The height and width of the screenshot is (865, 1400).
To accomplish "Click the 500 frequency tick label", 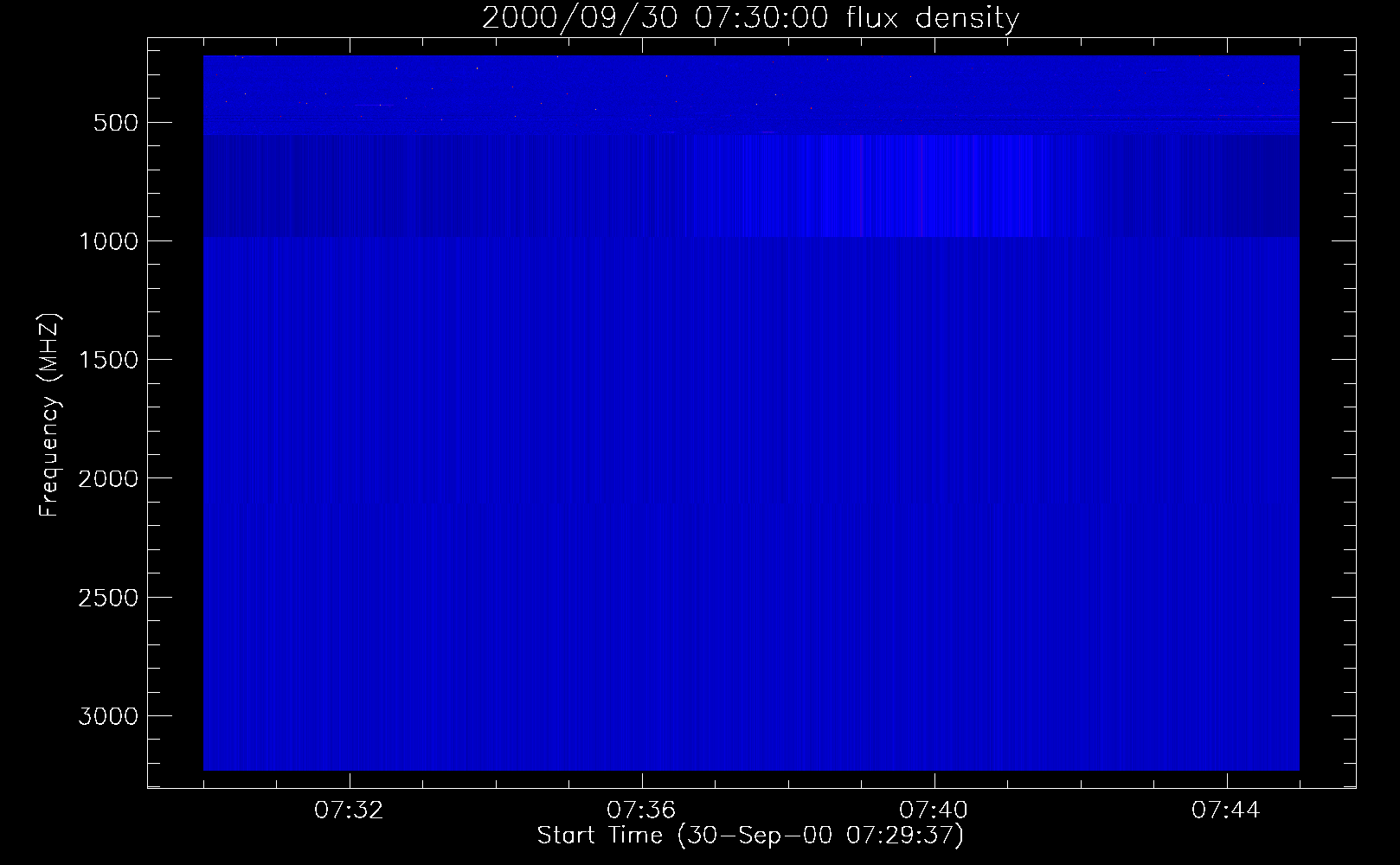I will click(x=116, y=123).
